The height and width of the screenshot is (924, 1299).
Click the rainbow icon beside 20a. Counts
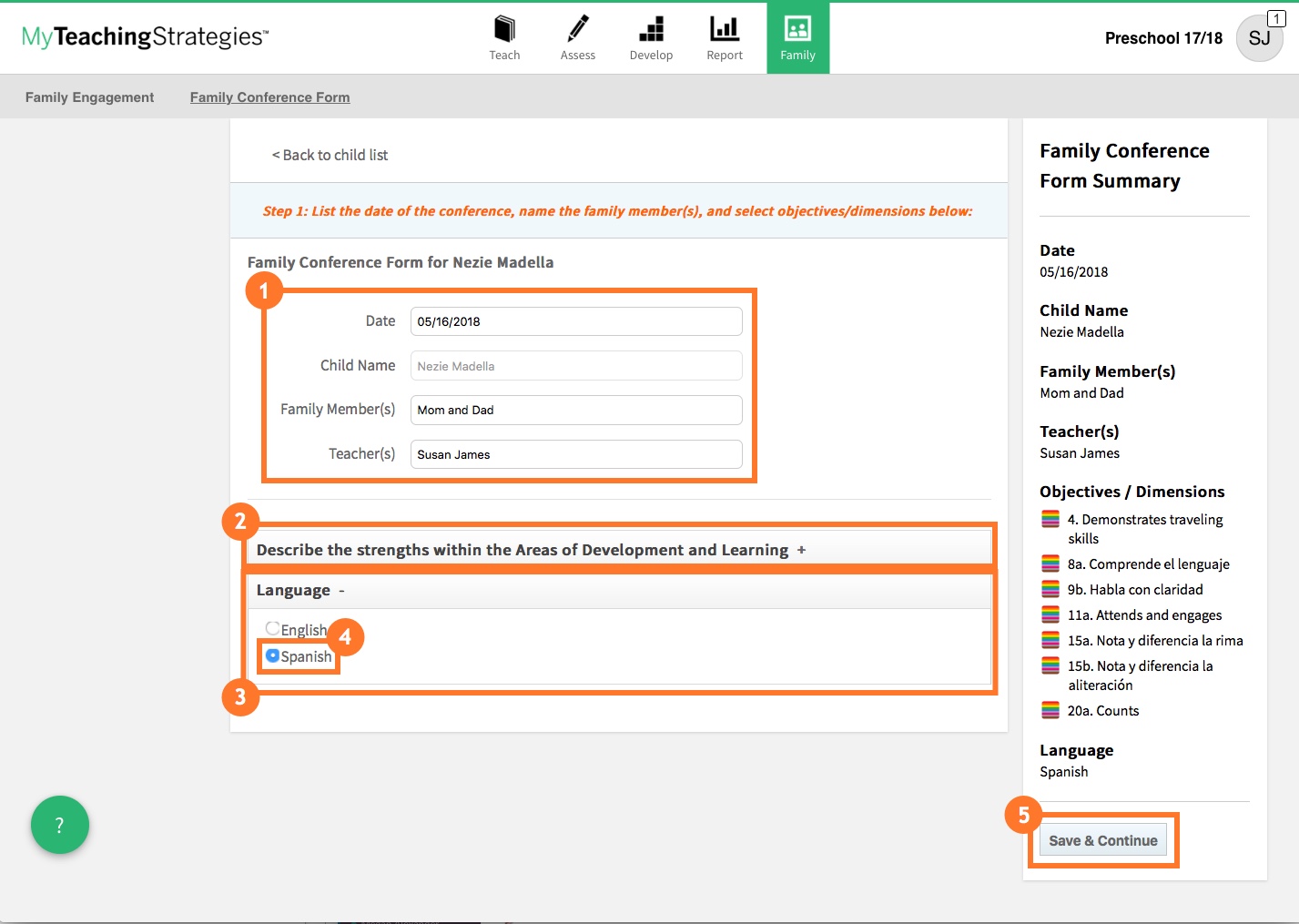coord(1049,710)
